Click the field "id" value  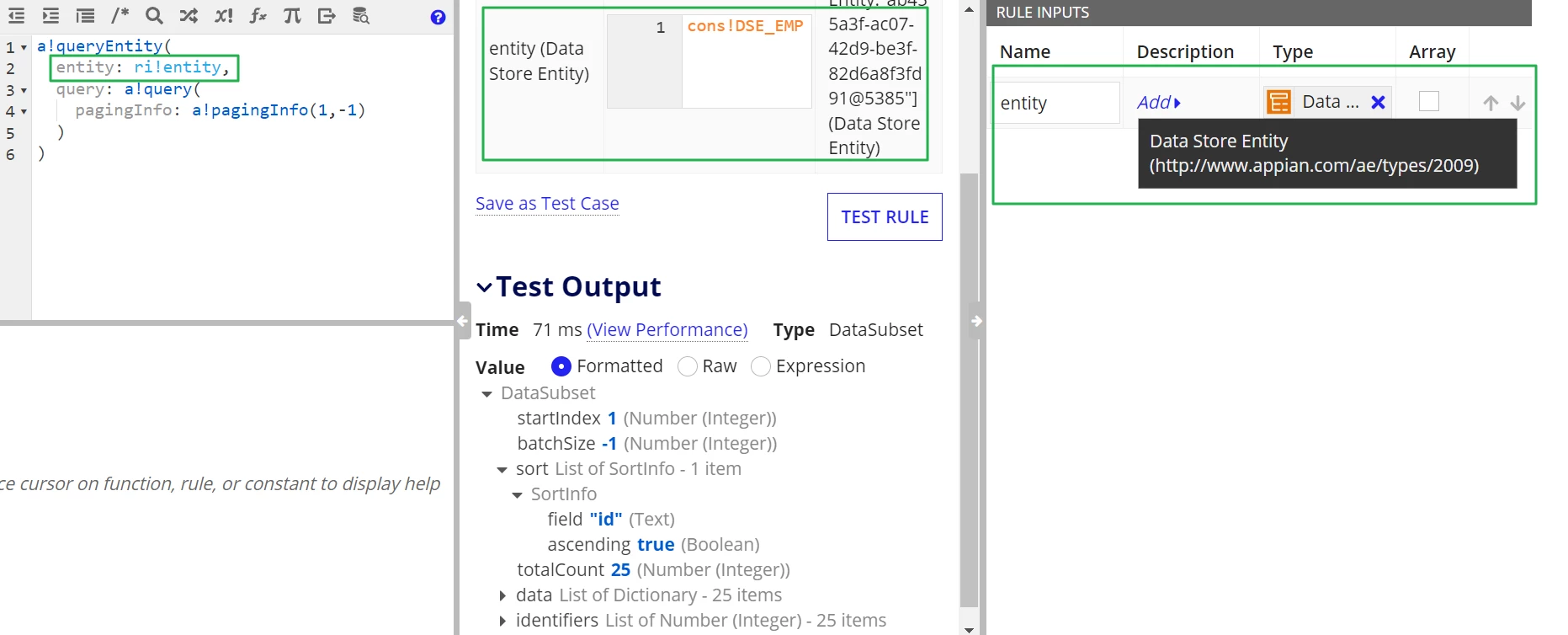coord(606,520)
